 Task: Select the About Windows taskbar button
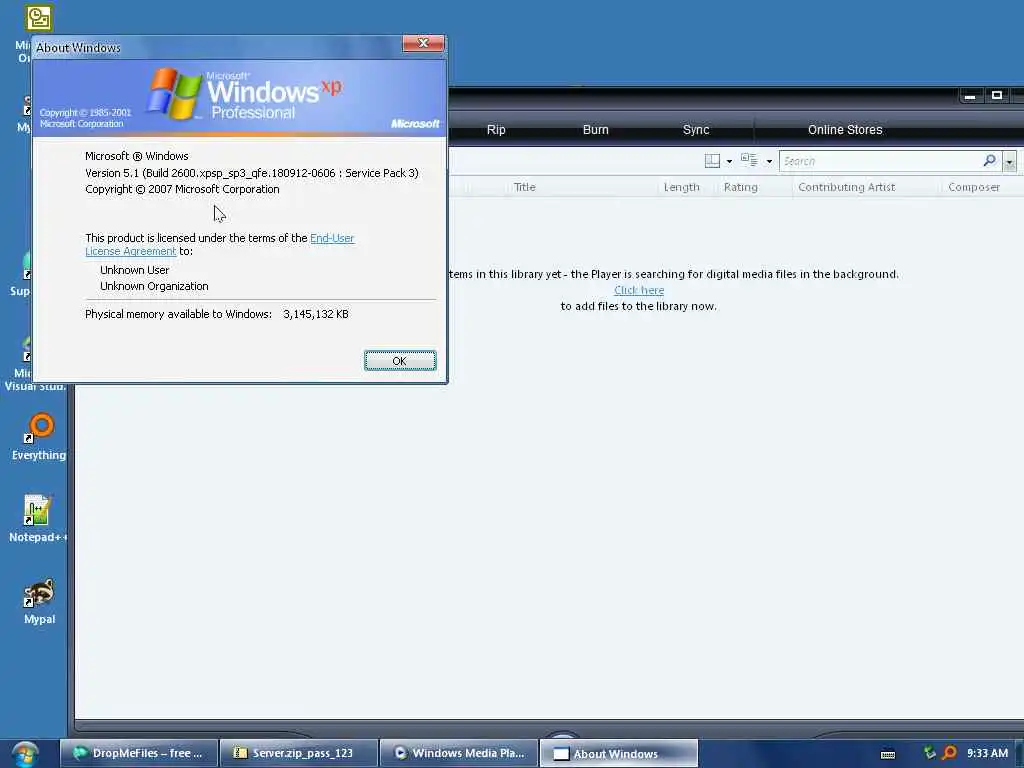tap(619, 753)
